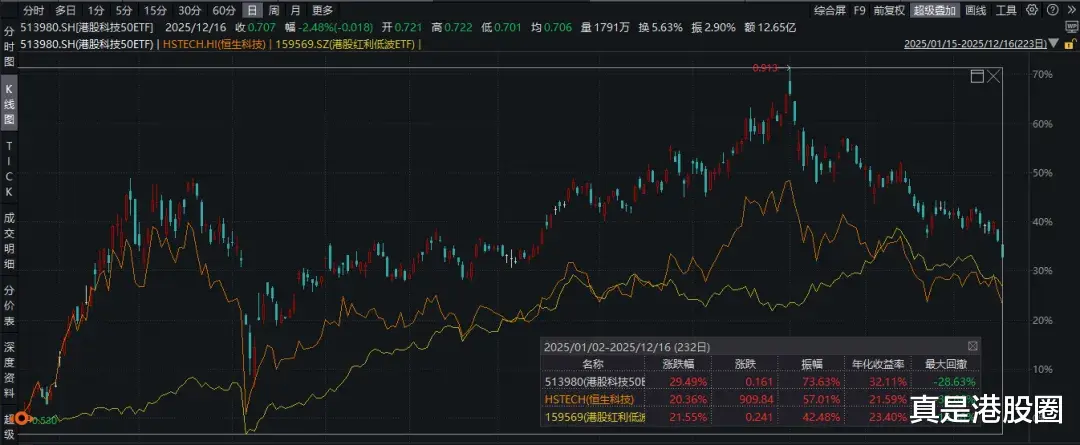This screenshot has width=1080, height=445.
Task: Select the HSTECH(恒生科技) table row name
Action: (x=590, y=399)
